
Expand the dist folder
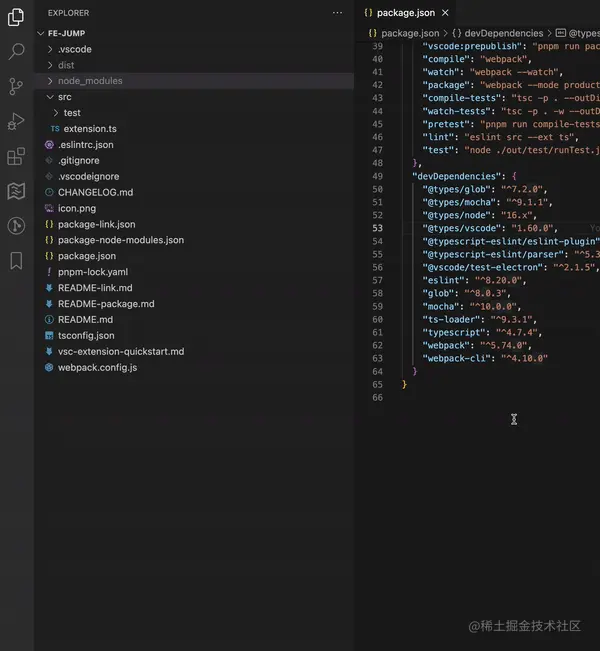pos(194,65)
